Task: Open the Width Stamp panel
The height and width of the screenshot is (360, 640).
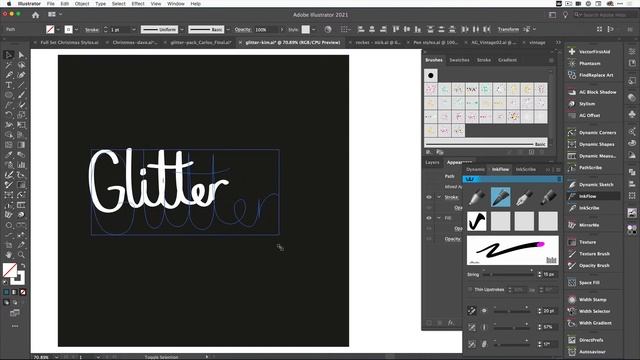Action: click(x=592, y=300)
